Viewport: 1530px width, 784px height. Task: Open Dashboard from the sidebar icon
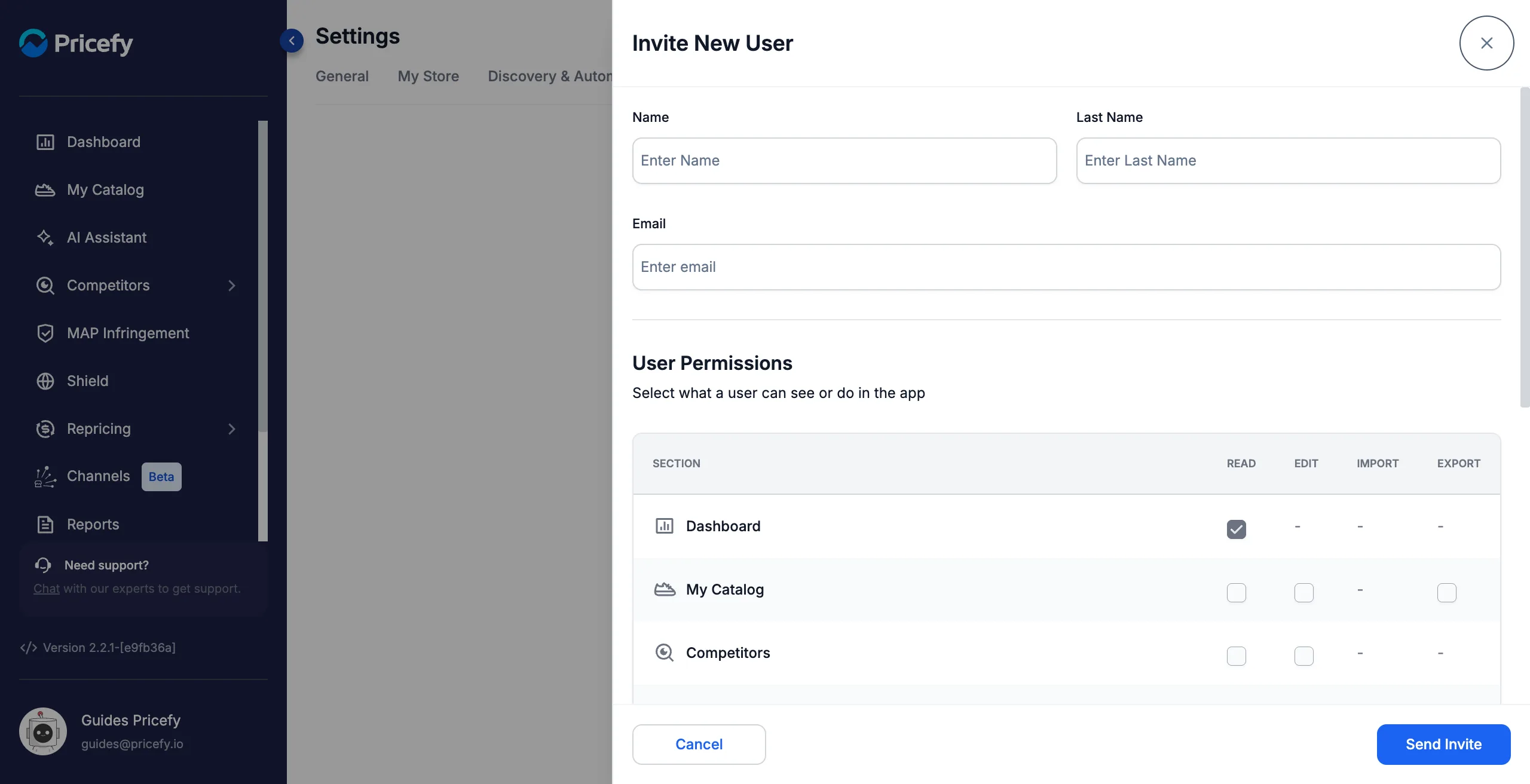(x=45, y=142)
